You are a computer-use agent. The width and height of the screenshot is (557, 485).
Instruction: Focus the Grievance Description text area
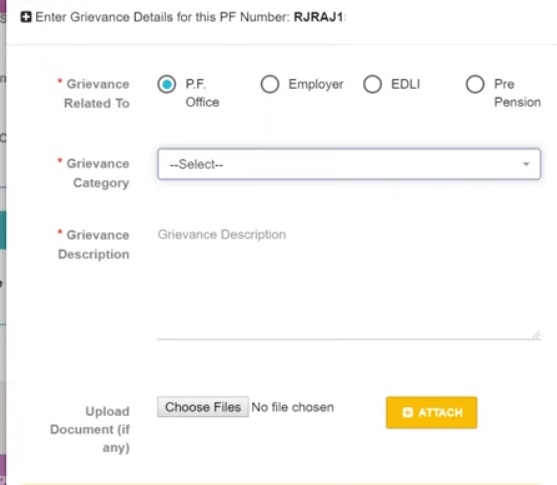click(349, 281)
